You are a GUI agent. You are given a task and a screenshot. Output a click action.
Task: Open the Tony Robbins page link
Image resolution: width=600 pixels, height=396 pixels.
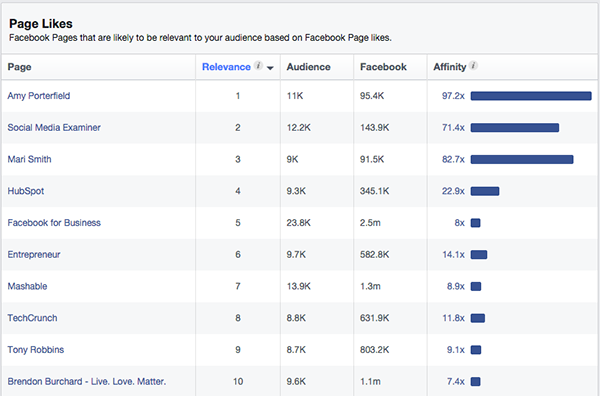(x=36, y=350)
